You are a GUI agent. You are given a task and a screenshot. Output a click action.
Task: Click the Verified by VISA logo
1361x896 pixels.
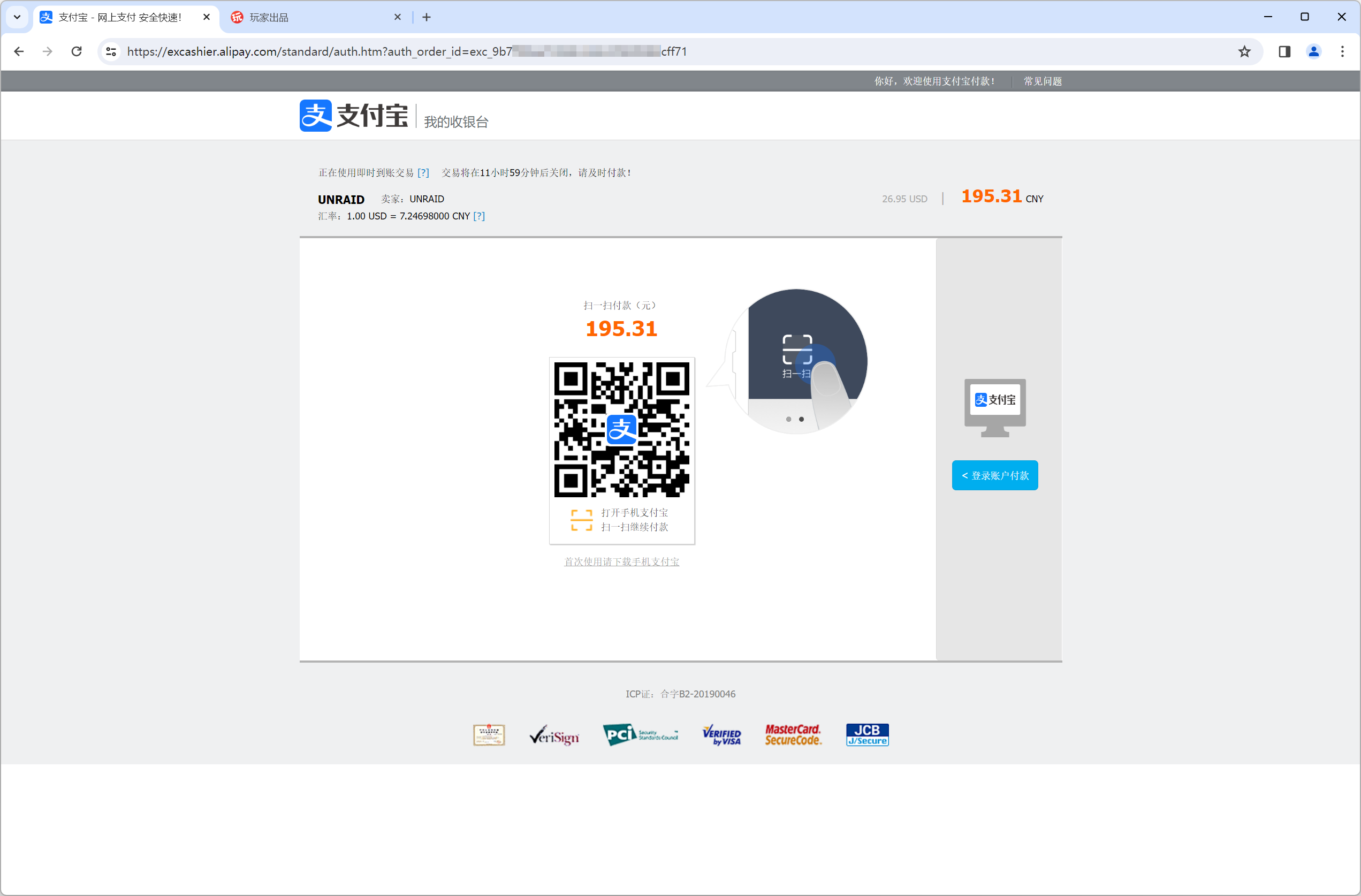point(721,735)
